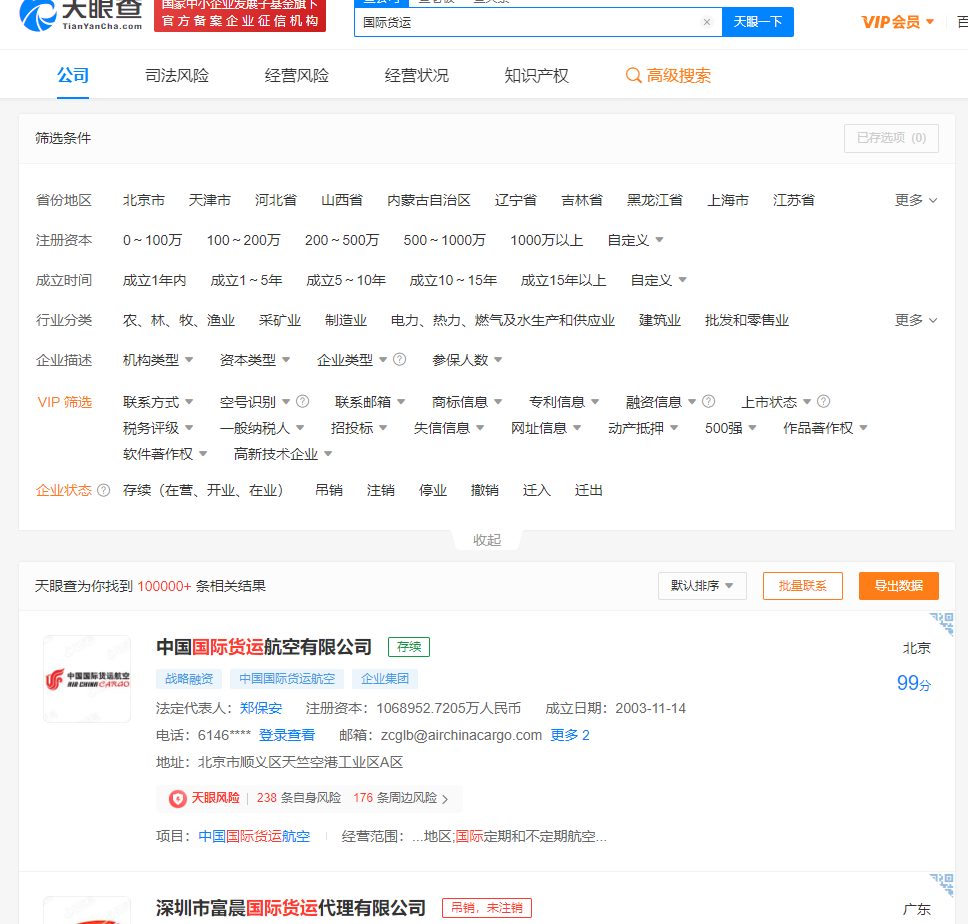Select registered capital 0~100万
This screenshot has height=924, width=968.
click(152, 240)
